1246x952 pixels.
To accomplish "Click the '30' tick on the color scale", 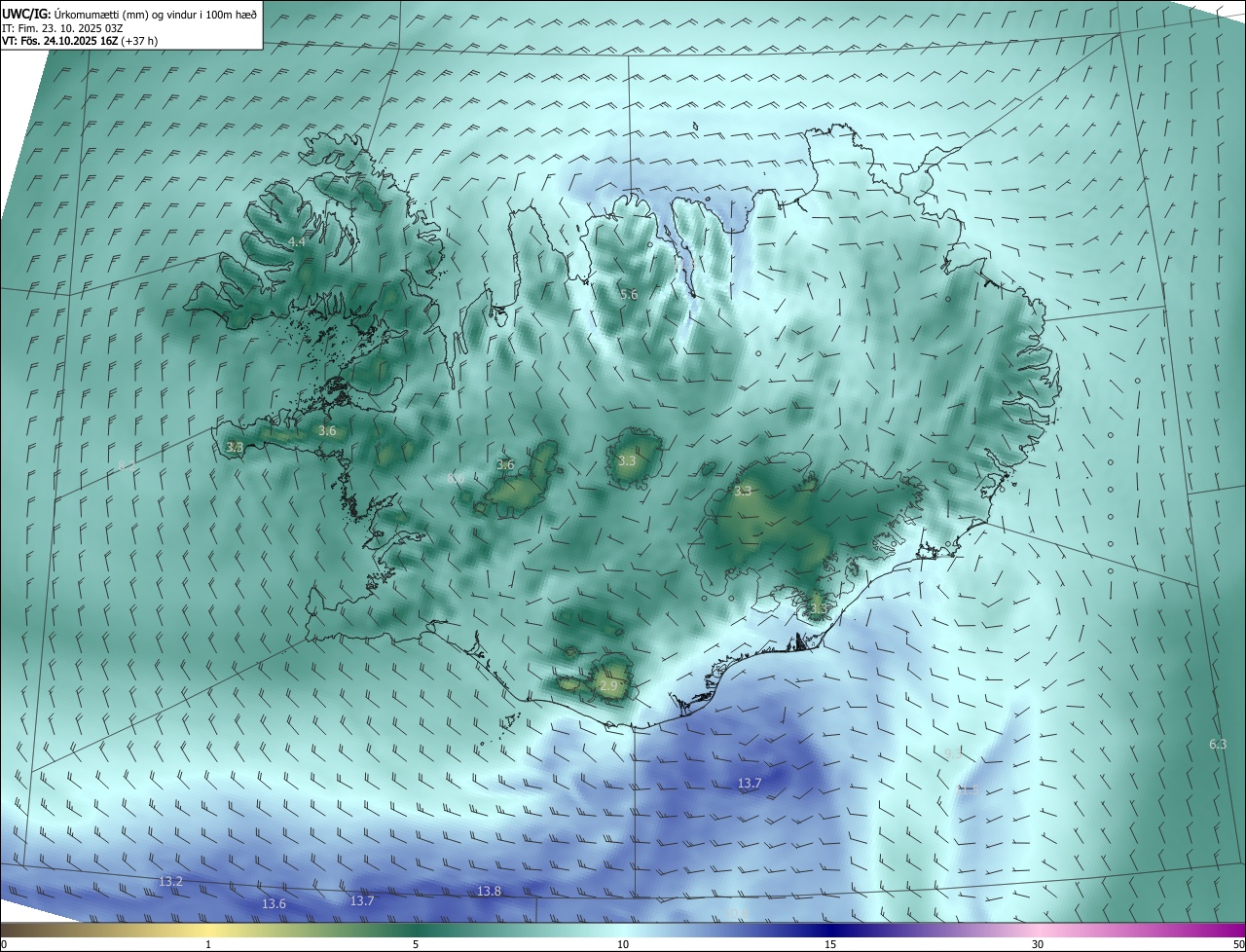I will [x=1038, y=944].
